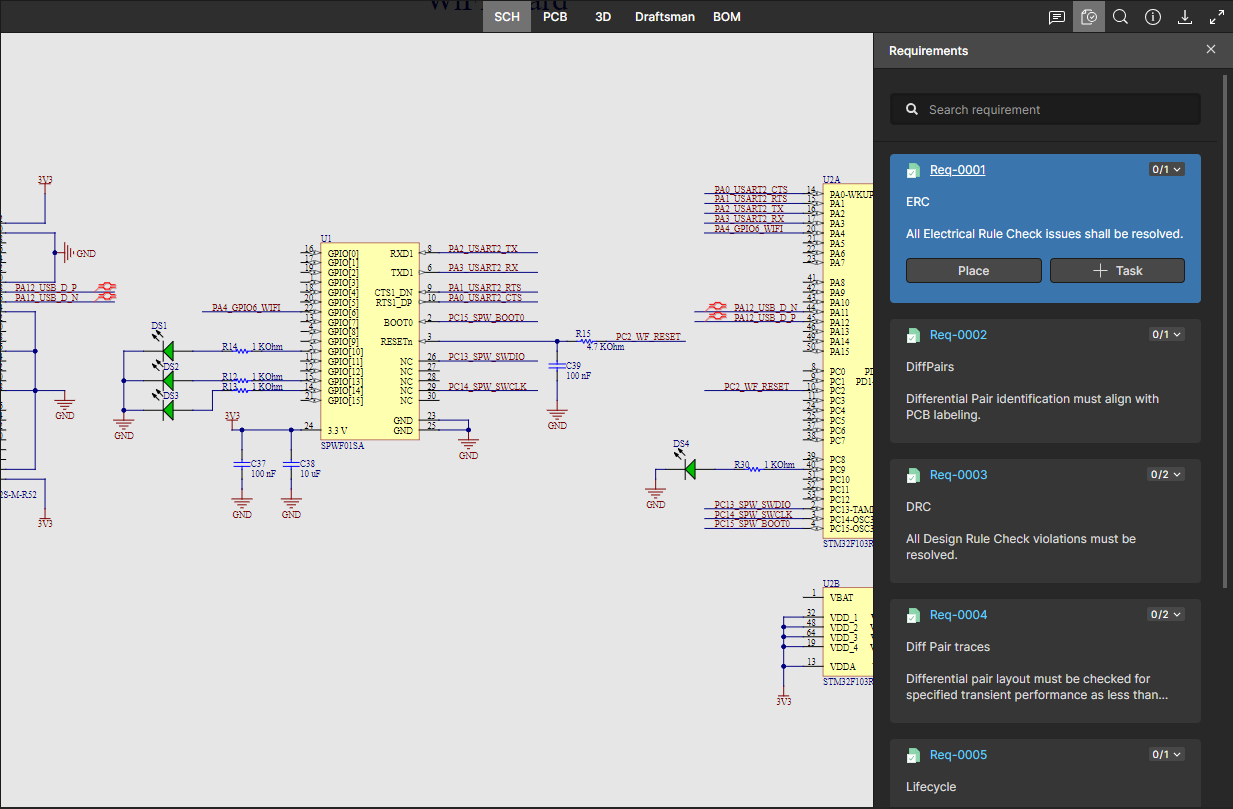Expand the 0/1 dropdown on Req-0005
Viewport: 1233px width, 809px height.
[1167, 755]
